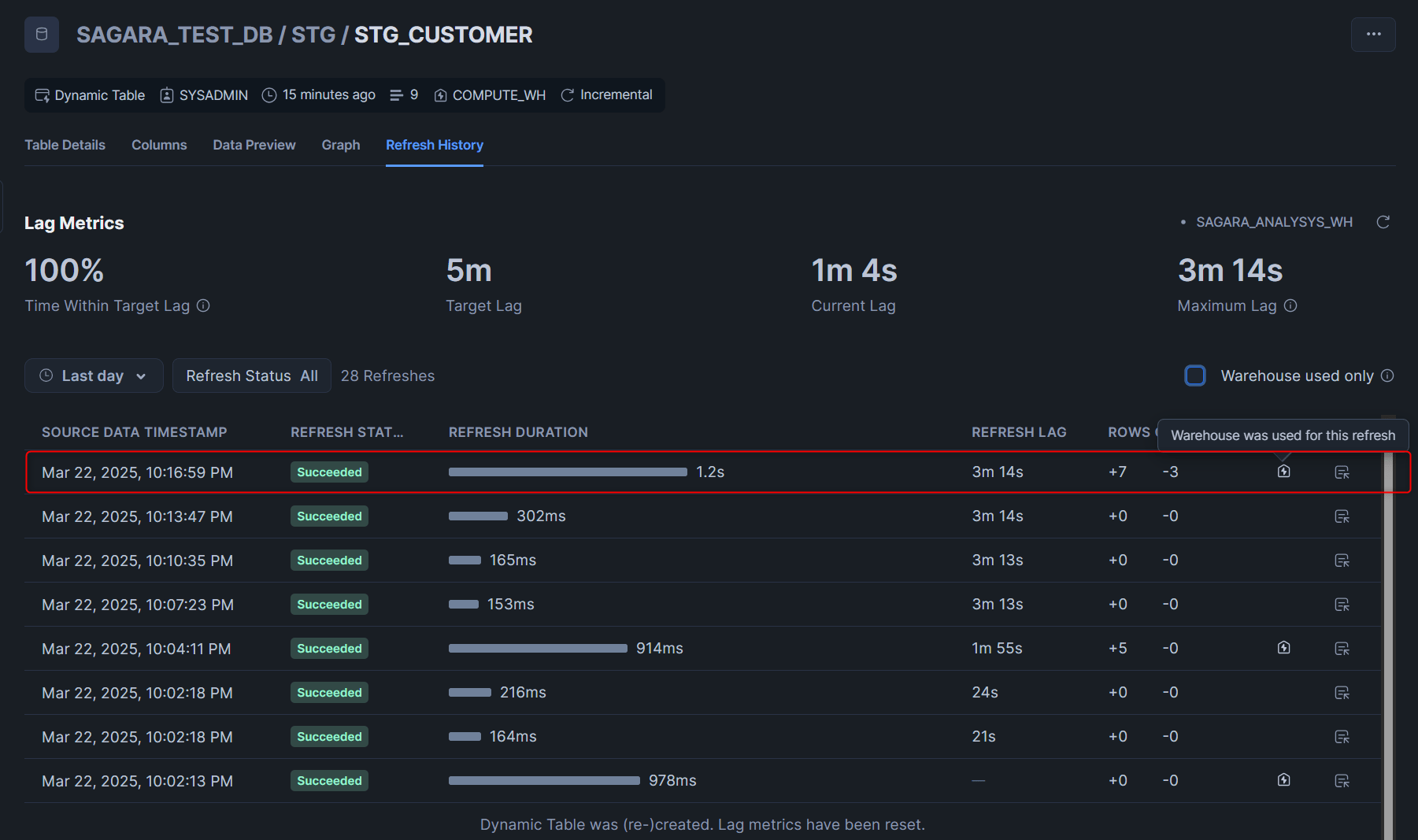Image resolution: width=1418 pixels, height=840 pixels.
Task: Click the refresh icon next to SAGARA_ANALYSYS_WH
Action: [x=1383, y=222]
